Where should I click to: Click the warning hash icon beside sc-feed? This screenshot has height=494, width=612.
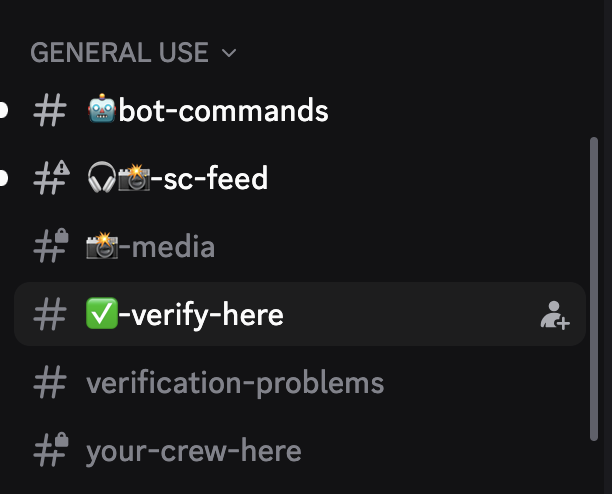(50, 179)
